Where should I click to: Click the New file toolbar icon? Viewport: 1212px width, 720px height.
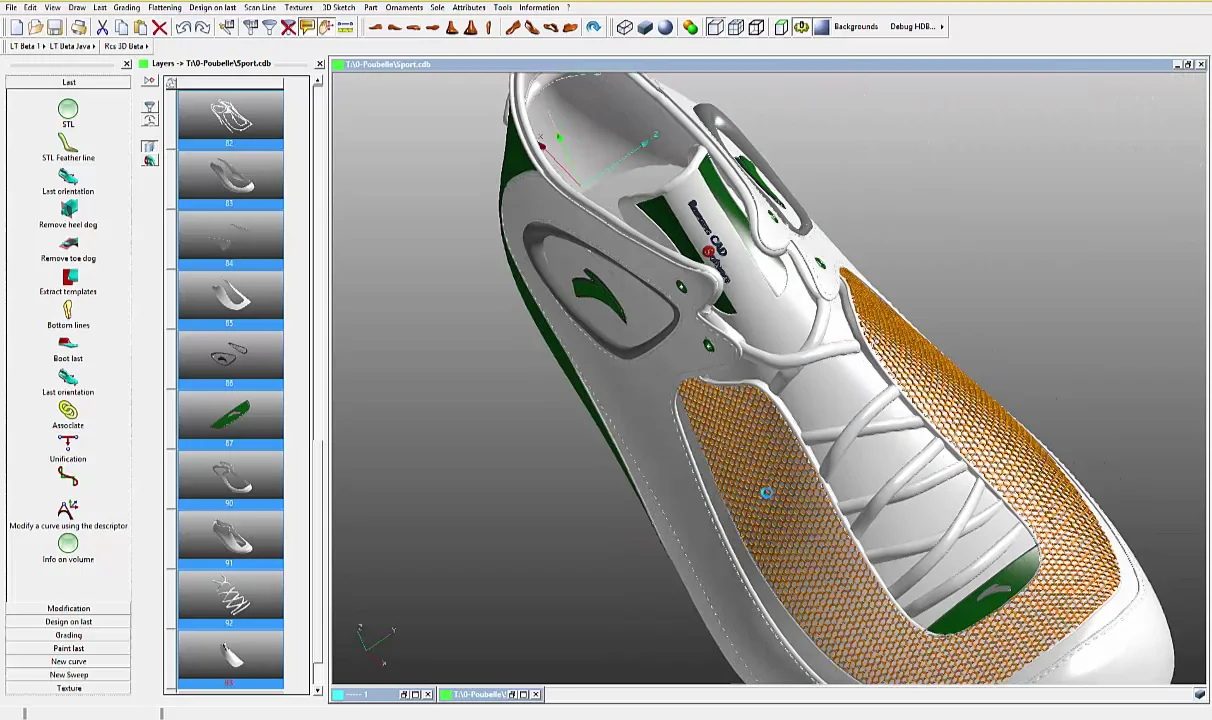click(17, 27)
